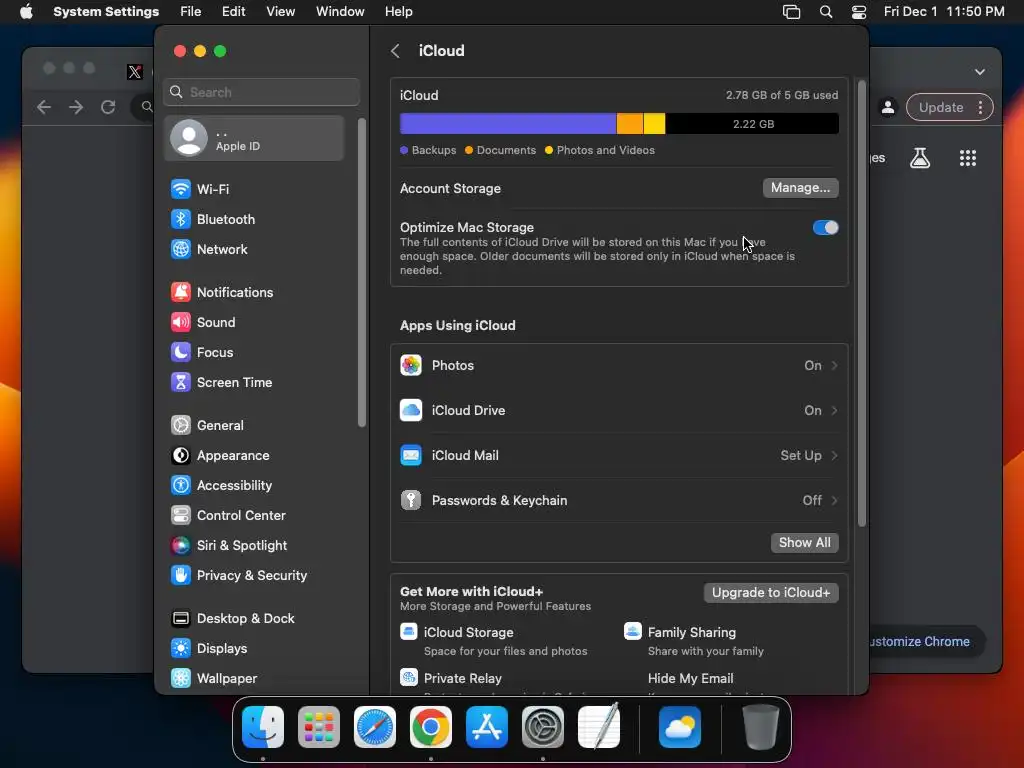Open the File menu
The image size is (1024, 768).
click(x=191, y=12)
